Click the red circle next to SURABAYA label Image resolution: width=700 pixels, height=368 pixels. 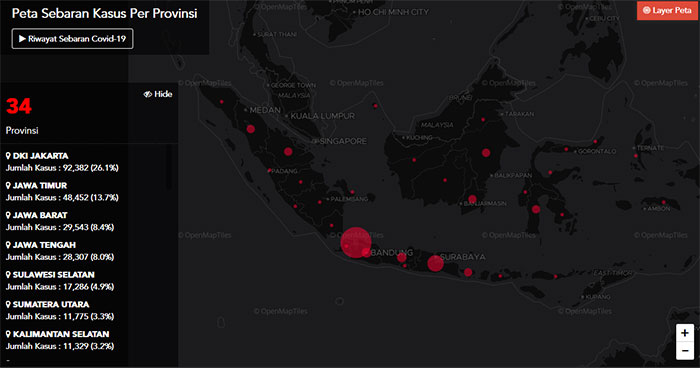tap(435, 263)
